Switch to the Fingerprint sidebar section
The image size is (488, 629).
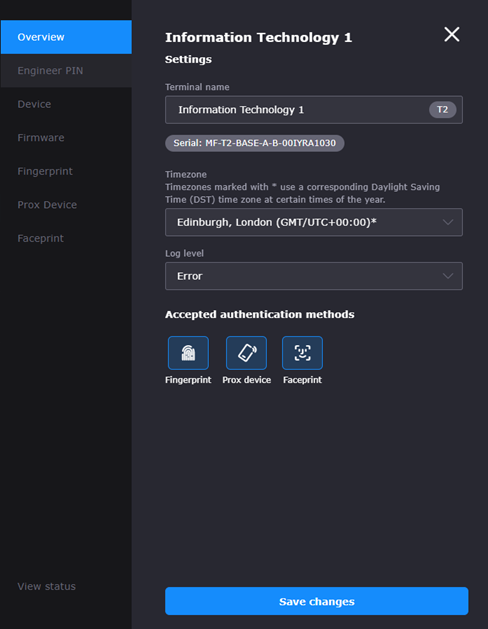(66, 171)
